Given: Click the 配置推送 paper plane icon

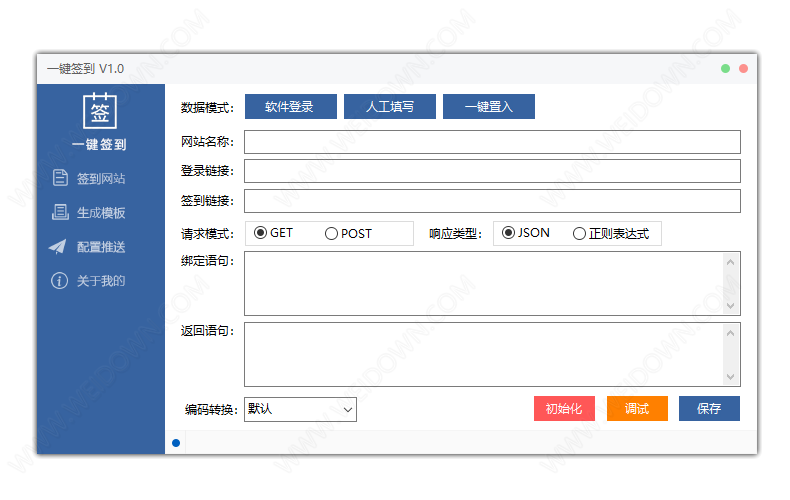Looking at the screenshot, I should tap(58, 246).
